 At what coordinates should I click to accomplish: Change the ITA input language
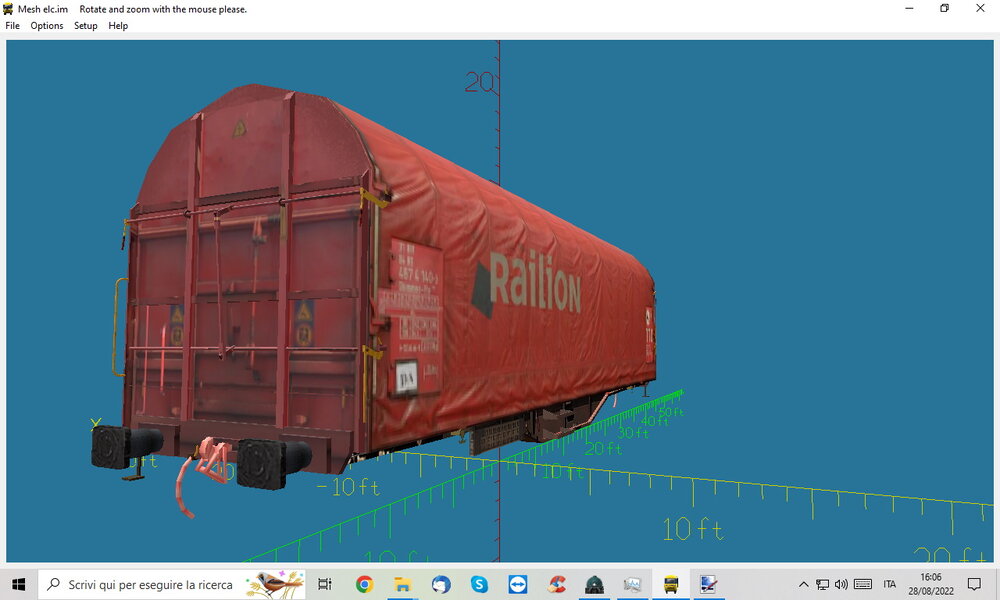[x=890, y=584]
